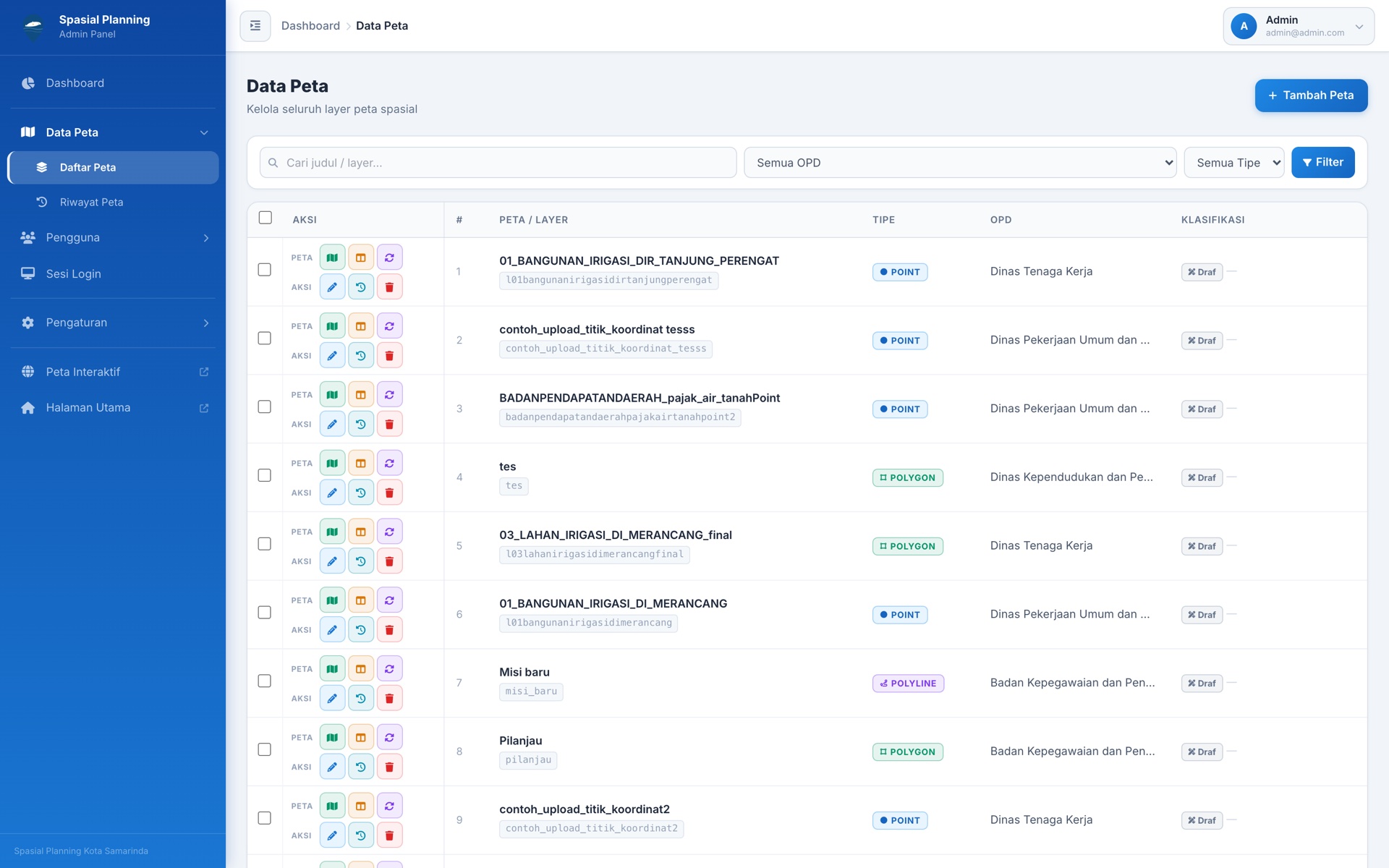The height and width of the screenshot is (868, 1389).
Task: Check the Misi baru row checkbox
Action: pyautogui.click(x=265, y=681)
